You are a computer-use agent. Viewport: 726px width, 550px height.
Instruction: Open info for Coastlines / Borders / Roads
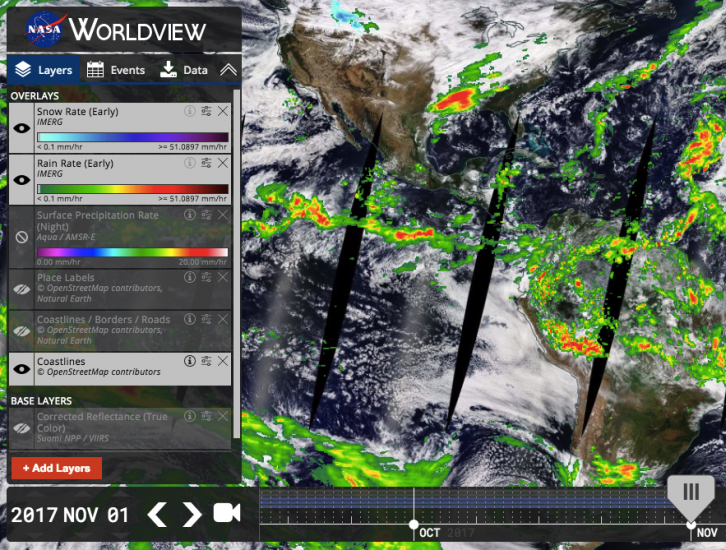pyautogui.click(x=189, y=319)
